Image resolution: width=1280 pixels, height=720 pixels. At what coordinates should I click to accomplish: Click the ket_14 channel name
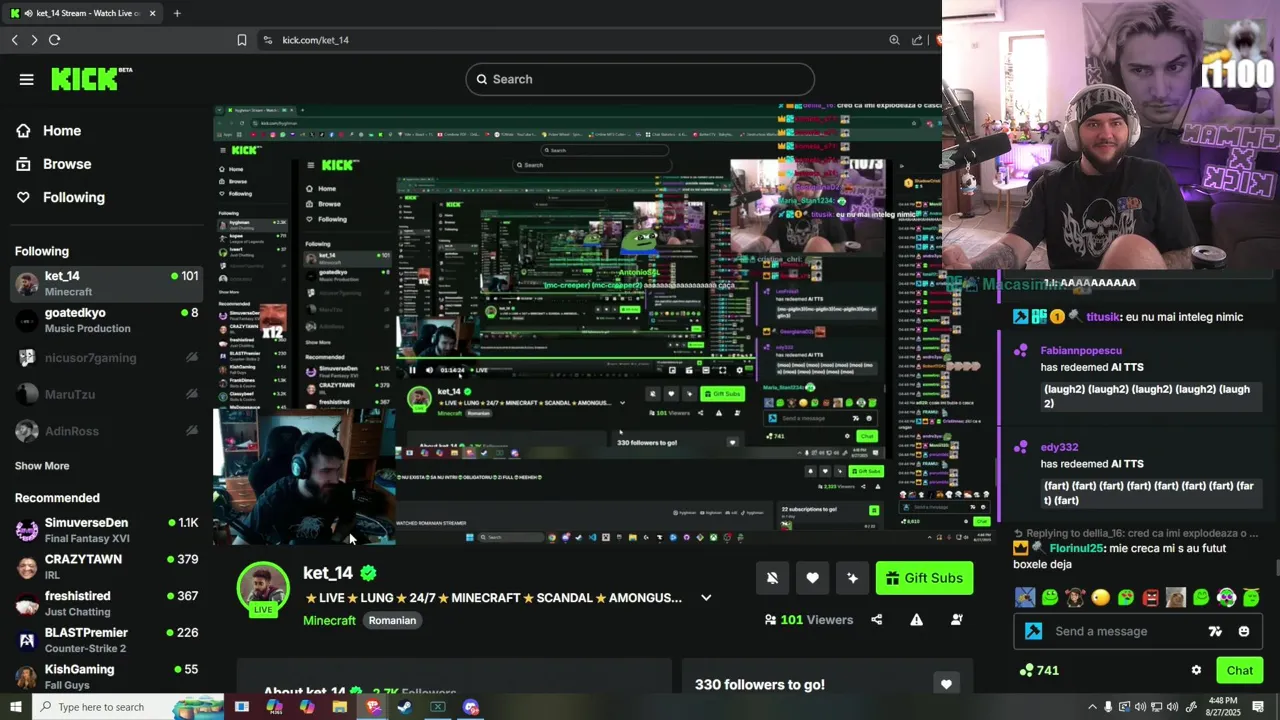click(x=328, y=573)
